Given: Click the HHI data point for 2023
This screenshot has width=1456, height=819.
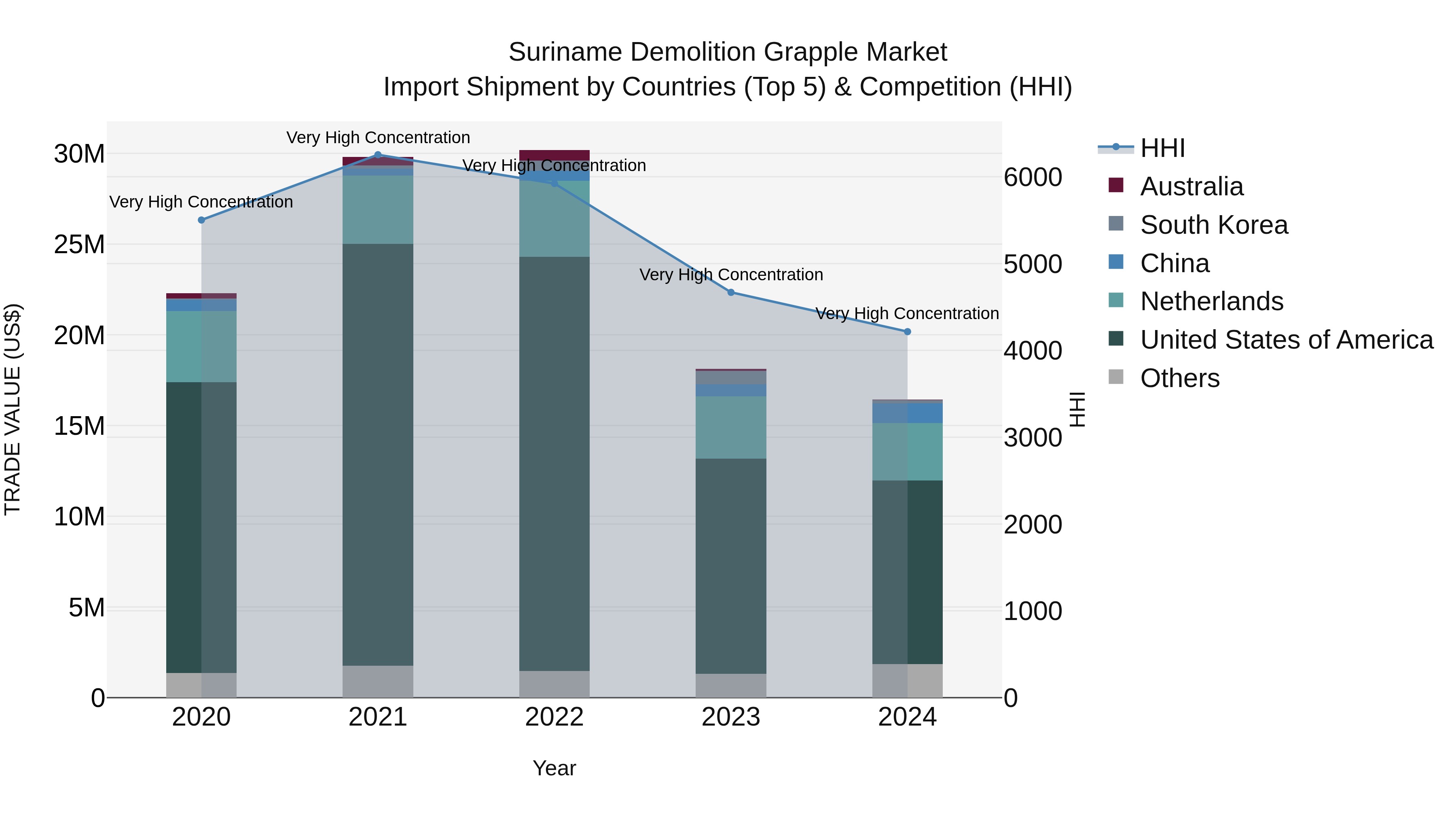Looking at the screenshot, I should [731, 292].
